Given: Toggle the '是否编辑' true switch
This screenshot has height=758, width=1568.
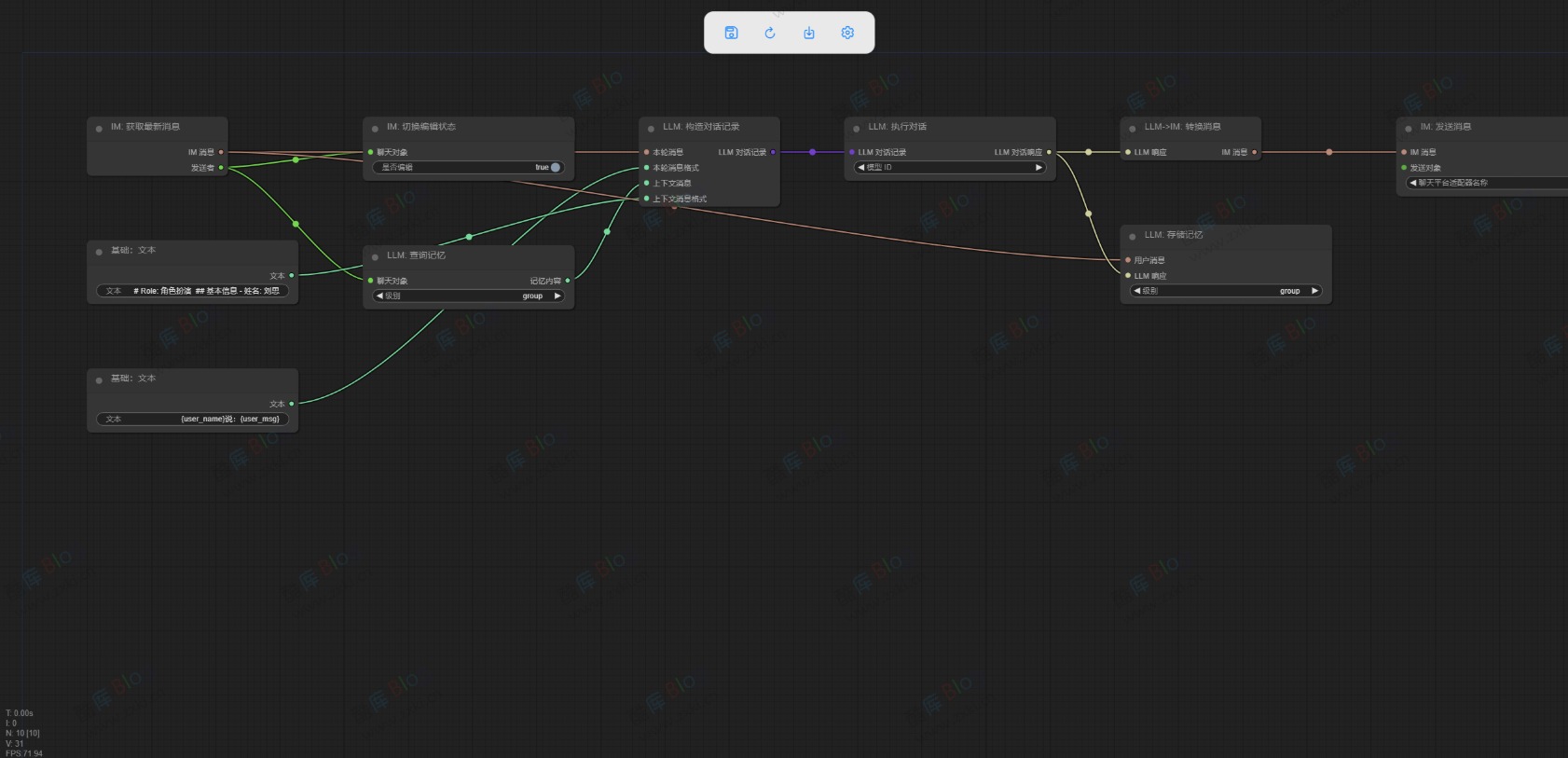Looking at the screenshot, I should 555,168.
